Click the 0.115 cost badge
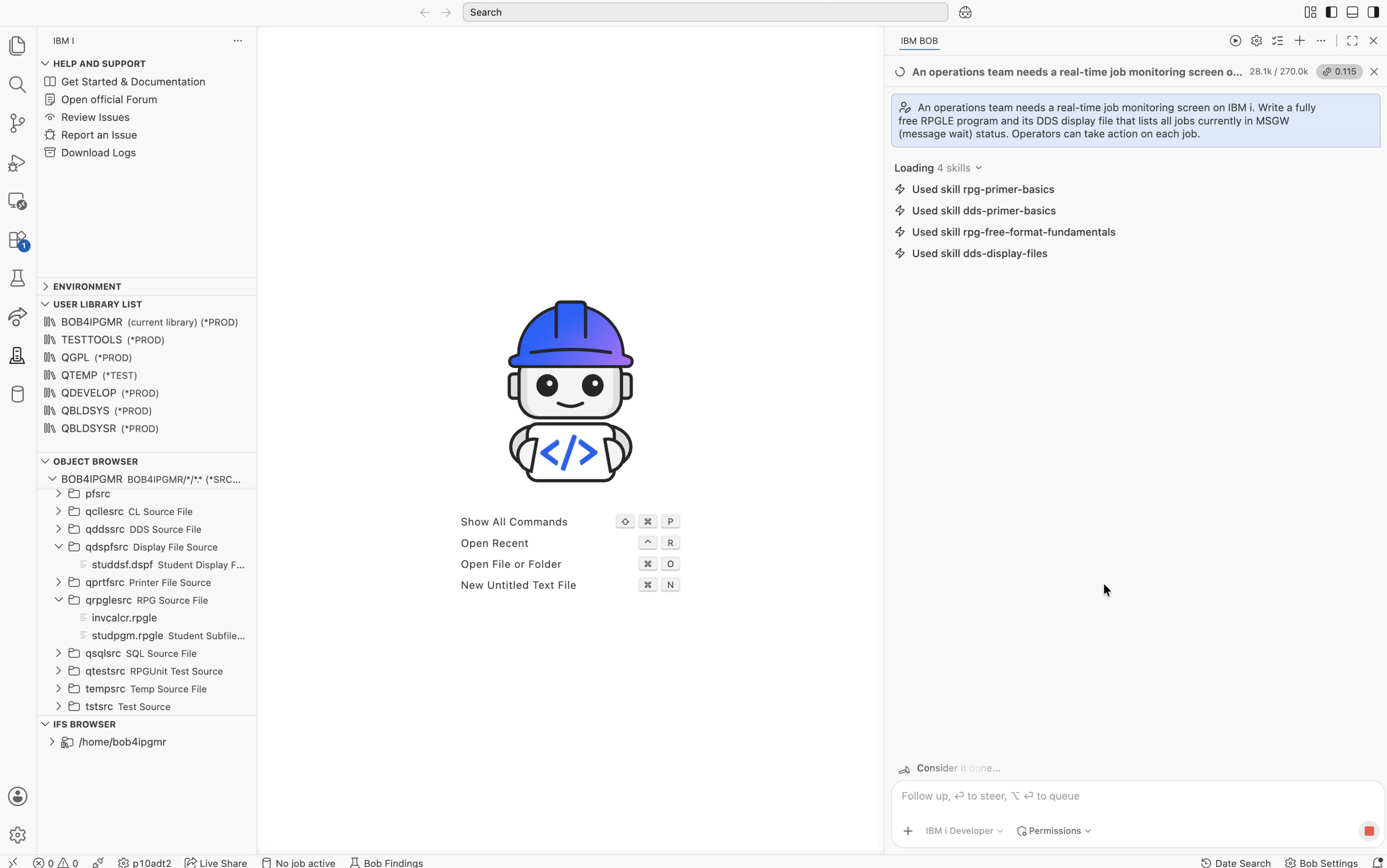1387x868 pixels. (x=1339, y=72)
